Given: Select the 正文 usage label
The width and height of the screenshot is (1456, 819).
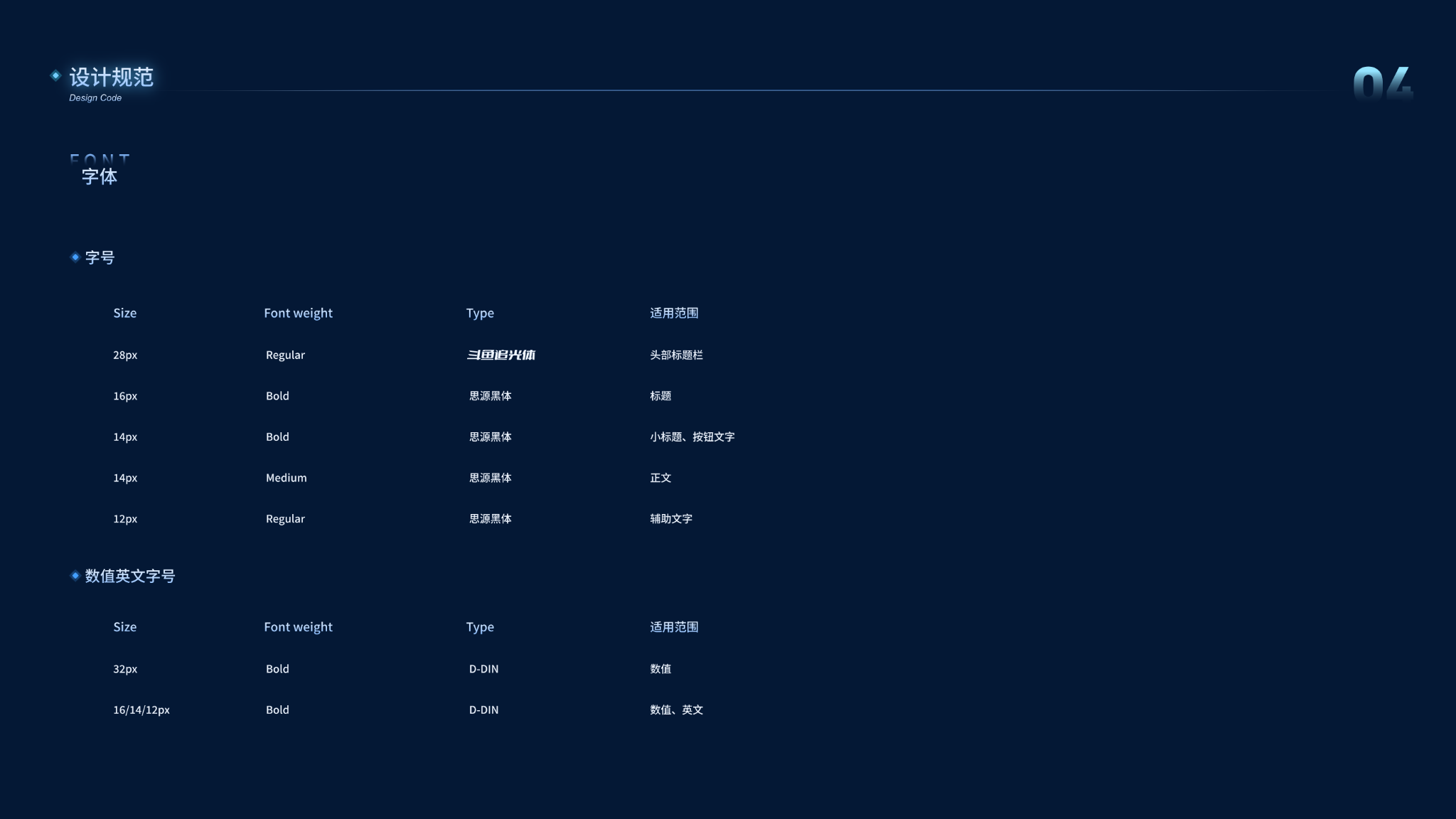Looking at the screenshot, I should pos(660,478).
